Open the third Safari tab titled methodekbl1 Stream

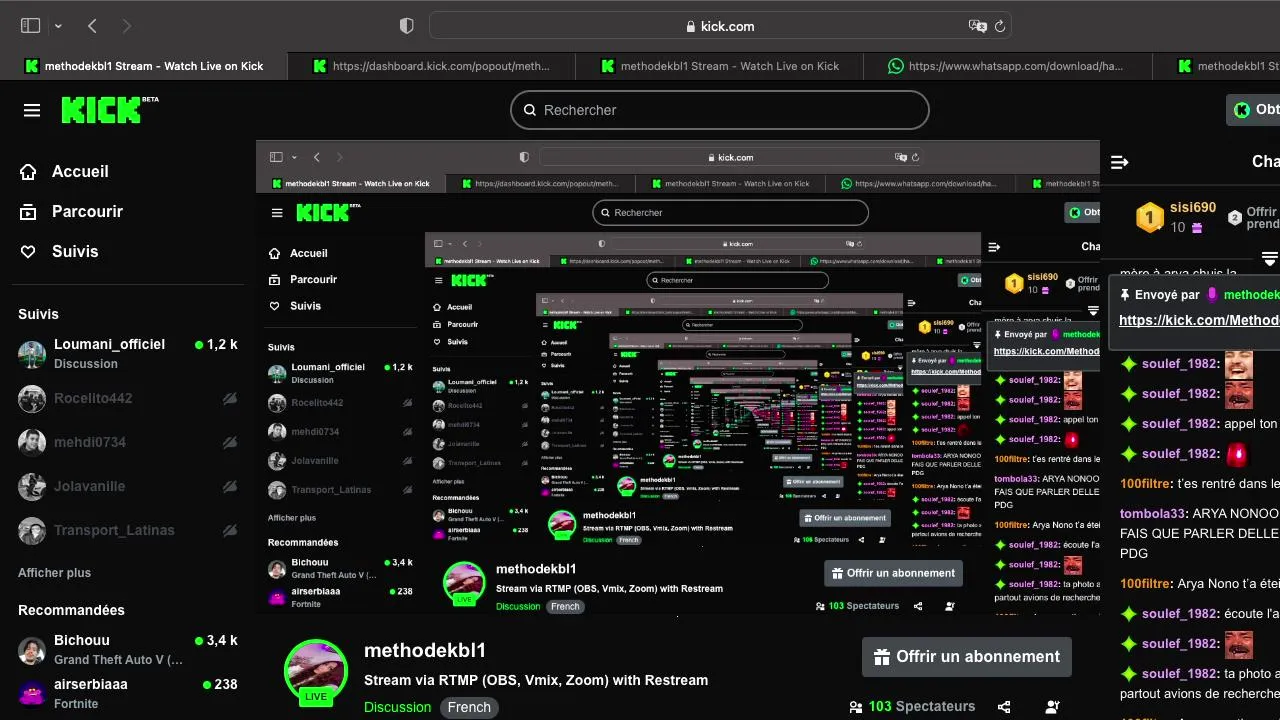click(x=719, y=66)
